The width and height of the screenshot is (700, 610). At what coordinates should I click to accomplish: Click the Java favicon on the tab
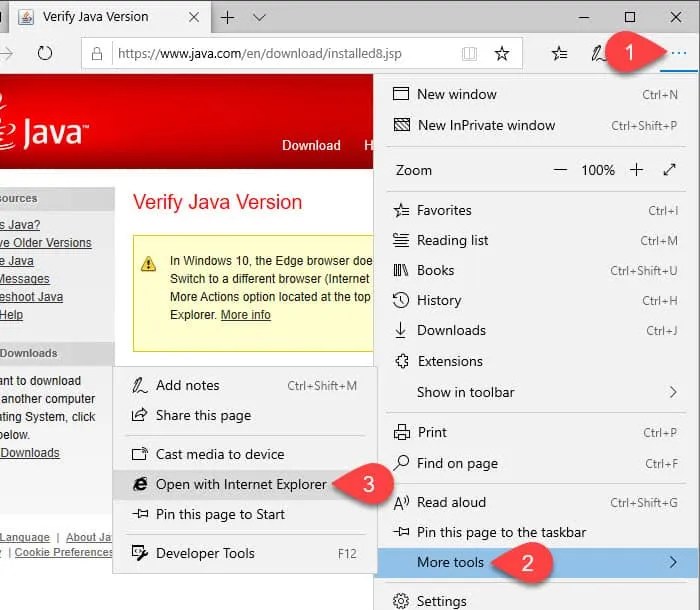pos(26,17)
